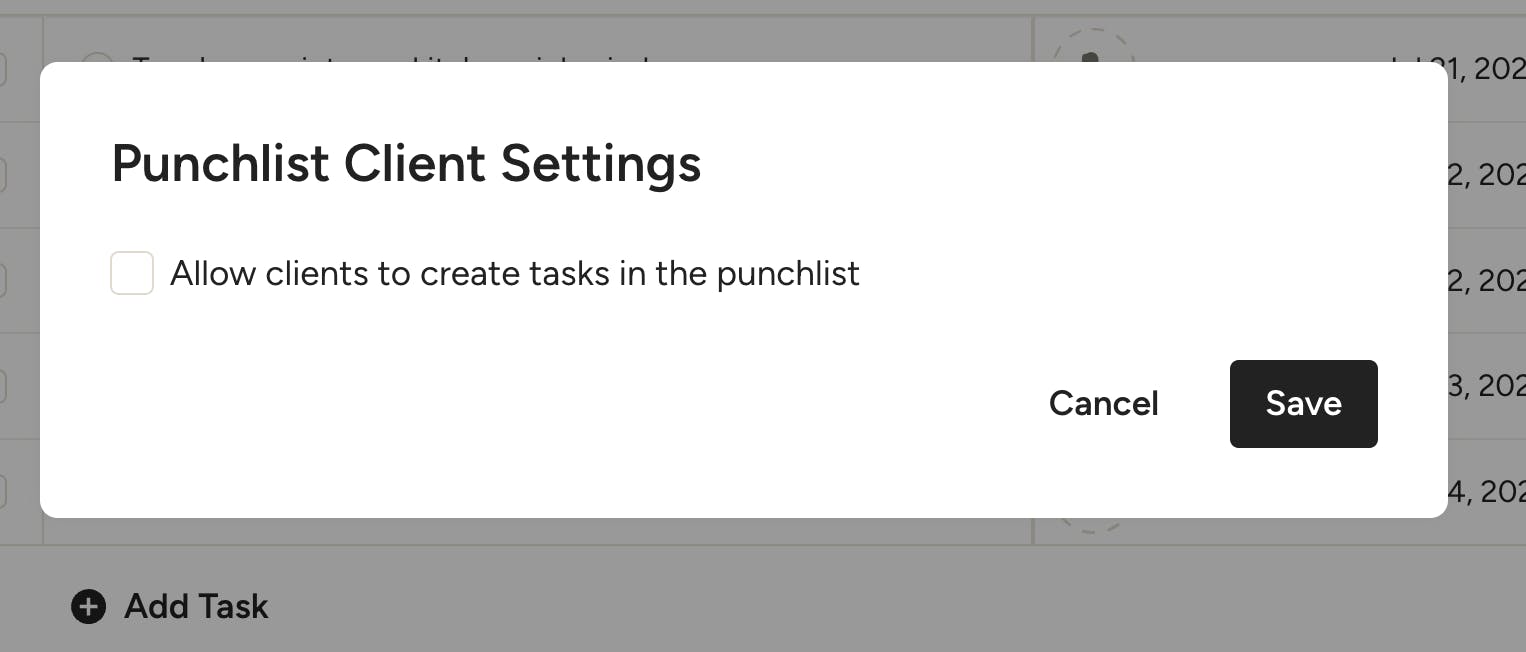Open the lower of two "2, 202" dates
Image resolution: width=1526 pixels, height=652 pixels.
click(1486, 280)
